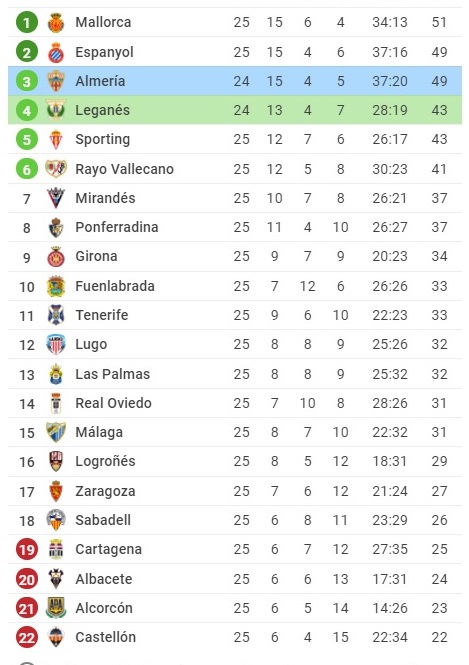
Task: Click the Almería team badge
Action: point(56,81)
